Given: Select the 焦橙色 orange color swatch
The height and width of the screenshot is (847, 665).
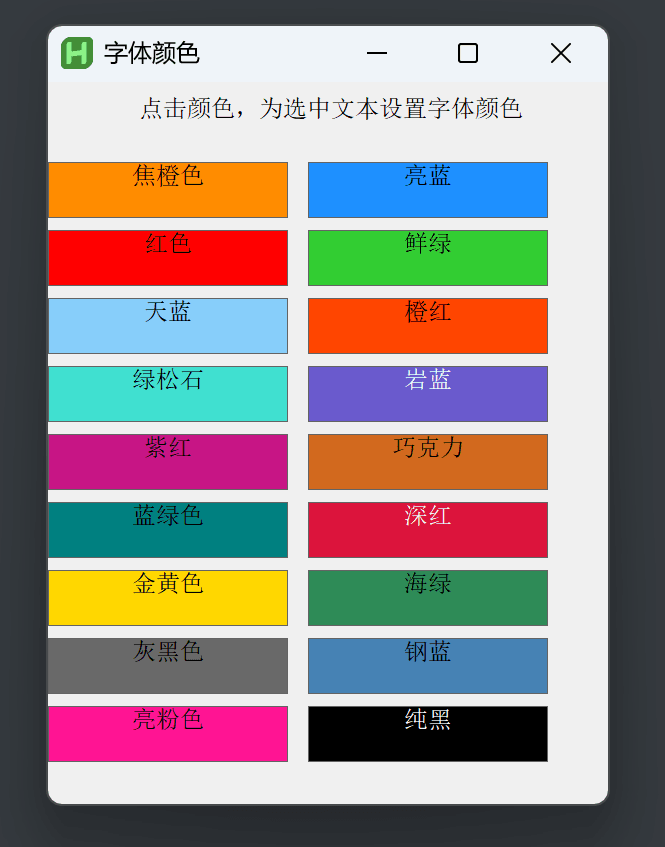Looking at the screenshot, I should coord(168,190).
